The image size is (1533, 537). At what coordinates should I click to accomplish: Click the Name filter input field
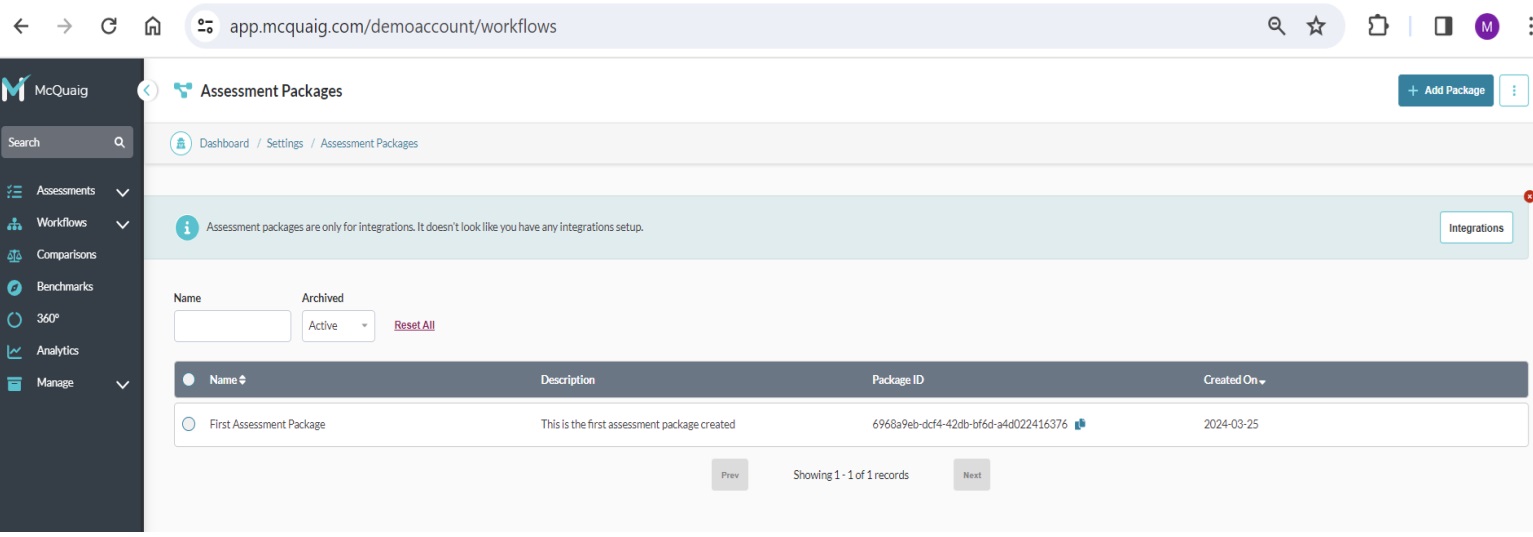click(x=232, y=326)
